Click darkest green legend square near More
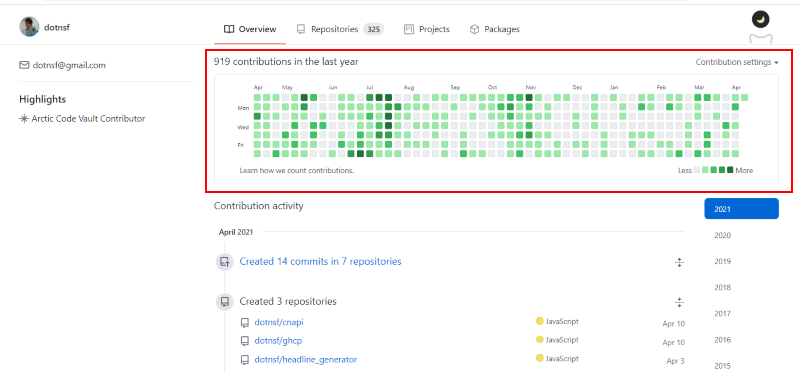Screen dimensions: 800x373 click(x=730, y=170)
